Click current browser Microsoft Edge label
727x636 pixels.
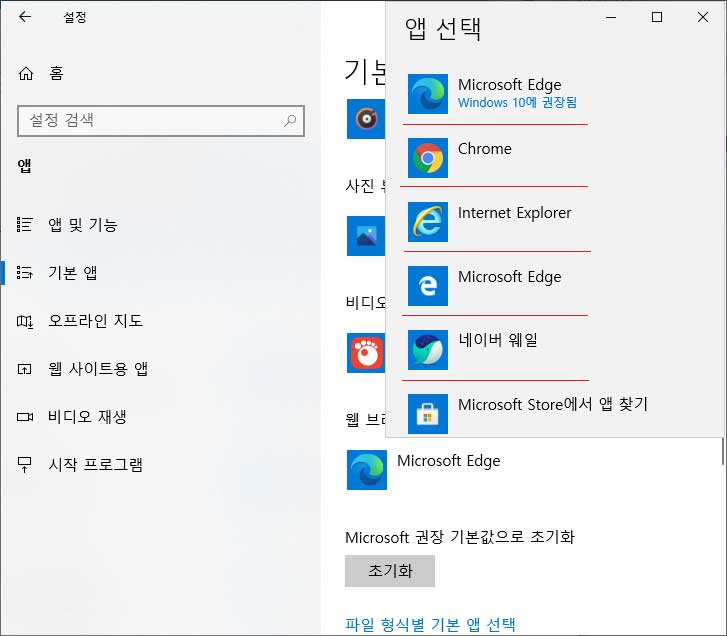(449, 461)
